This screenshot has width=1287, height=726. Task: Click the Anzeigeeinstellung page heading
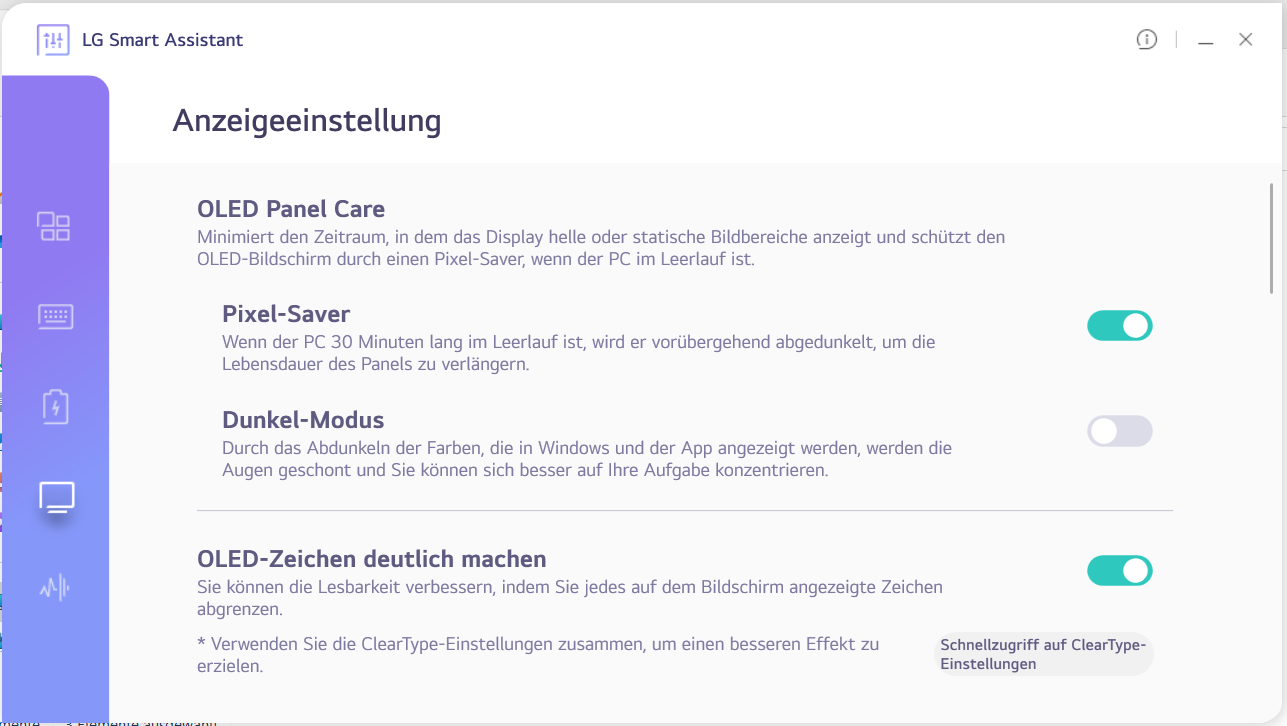307,121
